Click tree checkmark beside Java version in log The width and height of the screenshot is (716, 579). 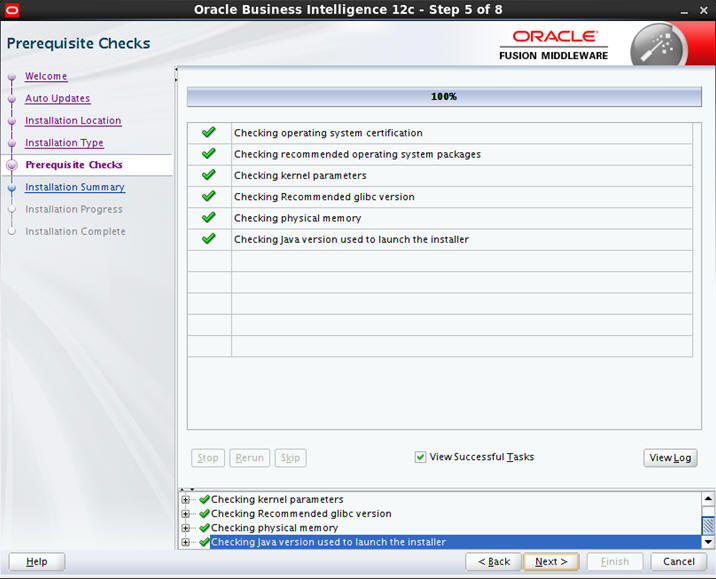[205, 542]
